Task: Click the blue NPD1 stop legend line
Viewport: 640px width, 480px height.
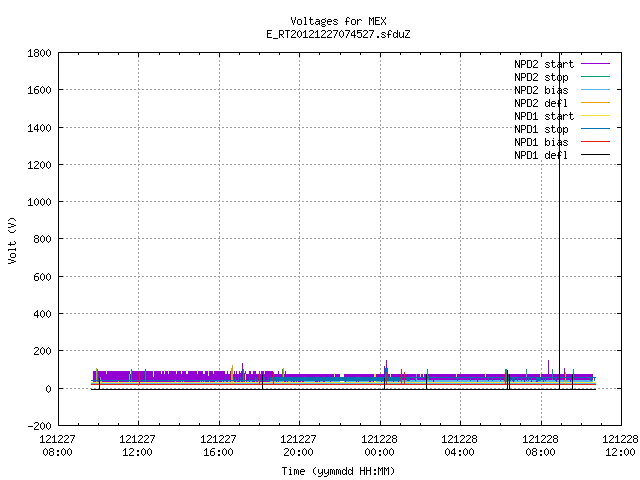Action: point(596,129)
